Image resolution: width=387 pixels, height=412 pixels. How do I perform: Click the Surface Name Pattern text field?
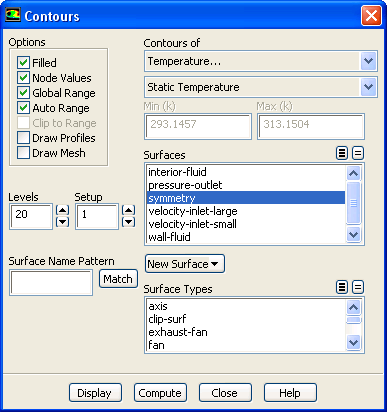pyautogui.click(x=51, y=283)
